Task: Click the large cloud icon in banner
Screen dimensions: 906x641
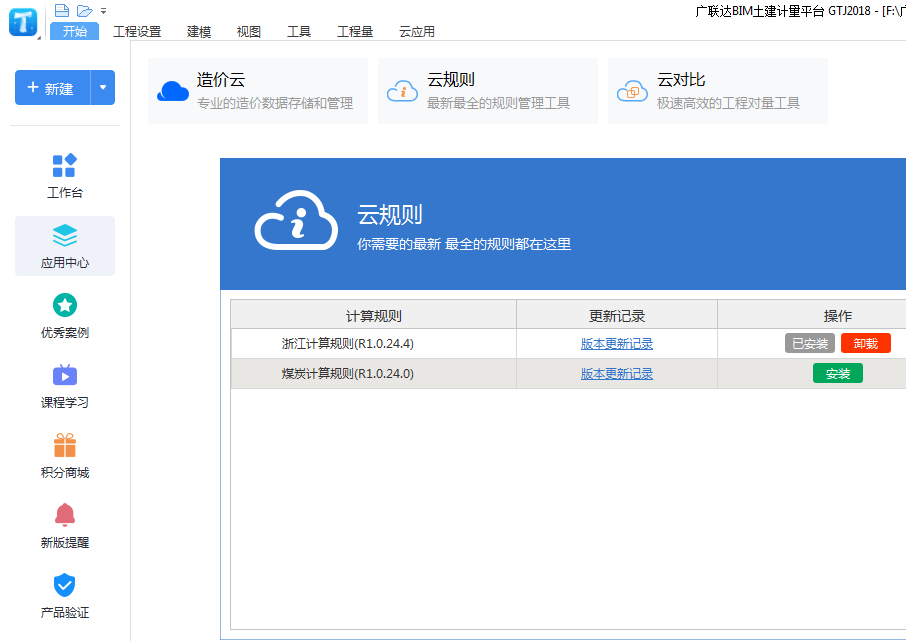Action: (x=296, y=221)
